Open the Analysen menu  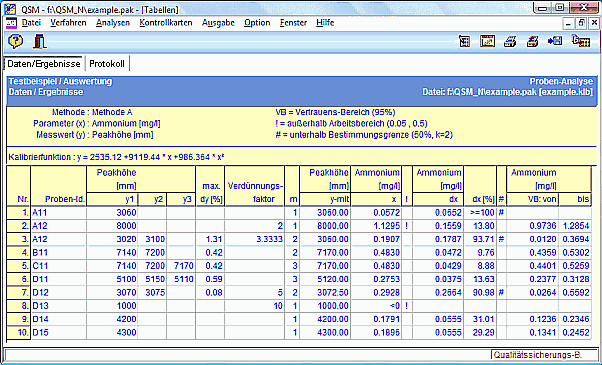pyautogui.click(x=113, y=23)
